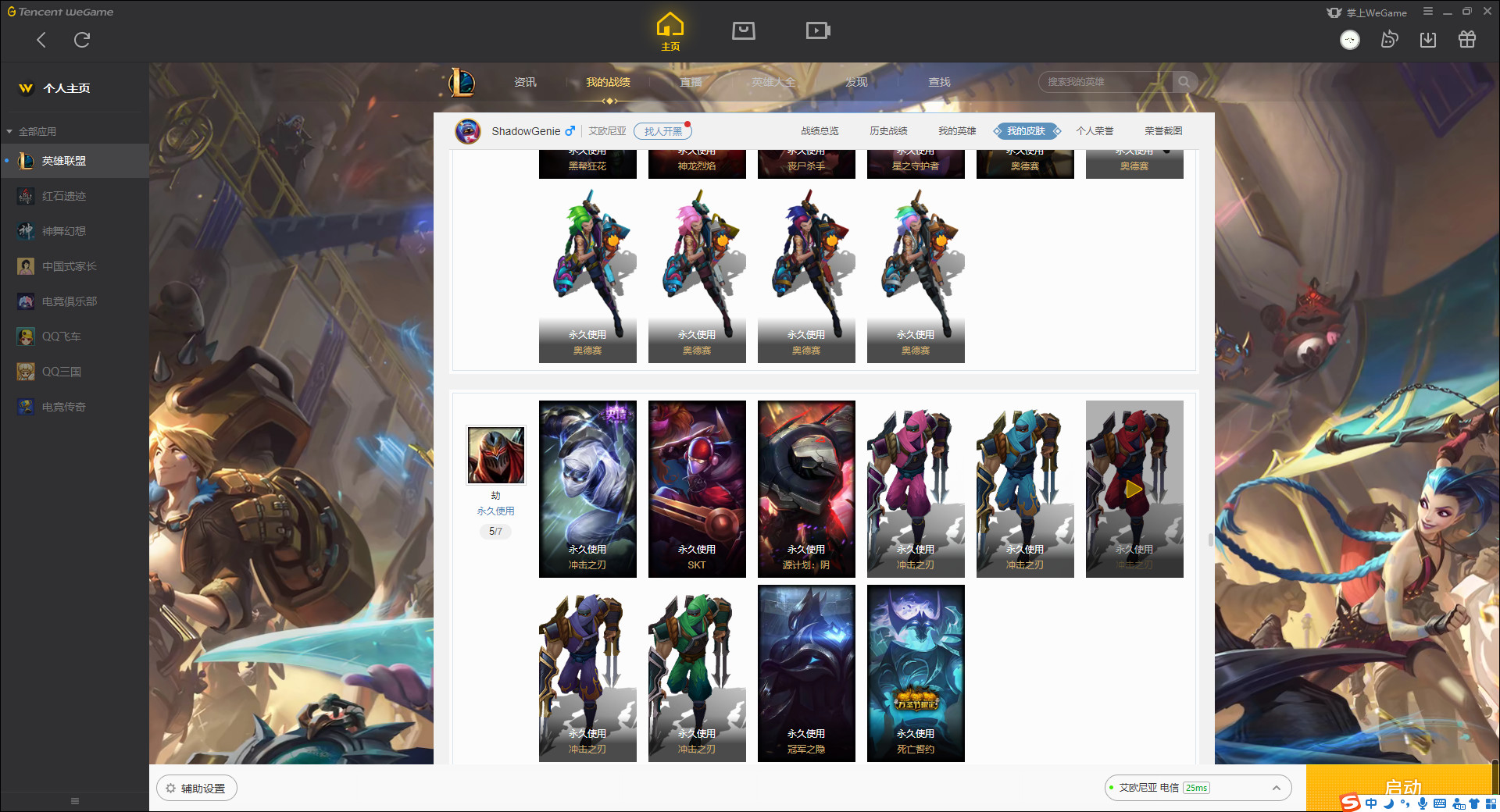Refresh the page with the reload icon
The image size is (1500, 812).
click(82, 40)
